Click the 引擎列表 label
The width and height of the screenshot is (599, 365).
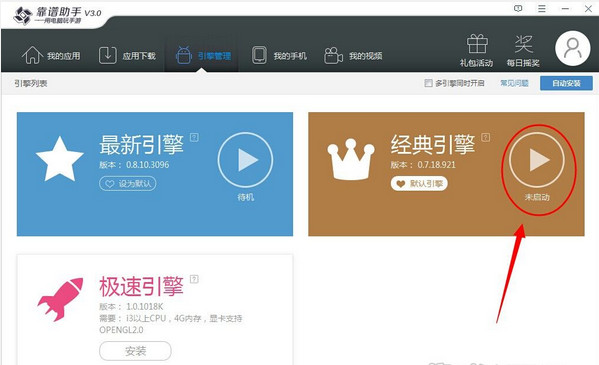31,83
